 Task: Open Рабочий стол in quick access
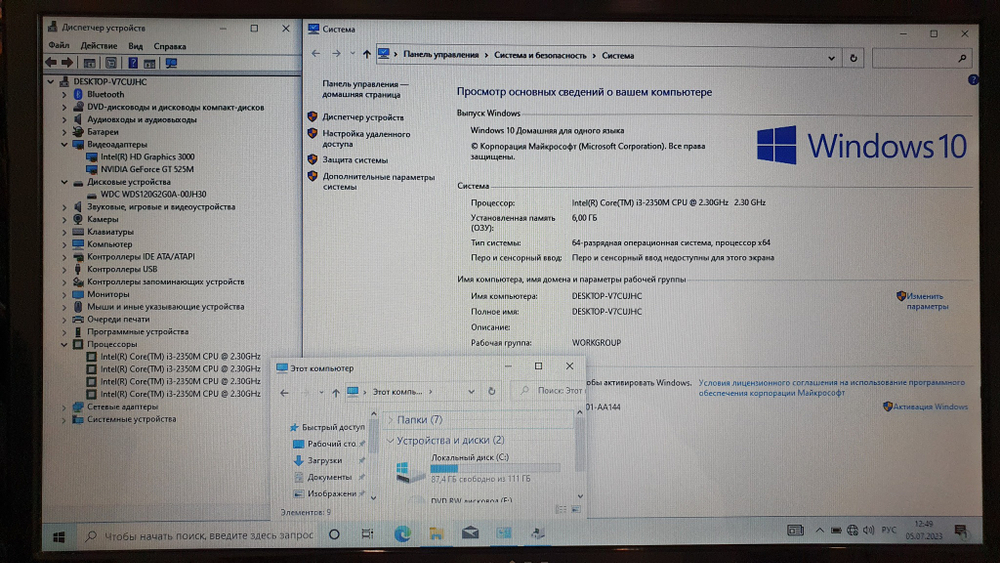tap(331, 444)
